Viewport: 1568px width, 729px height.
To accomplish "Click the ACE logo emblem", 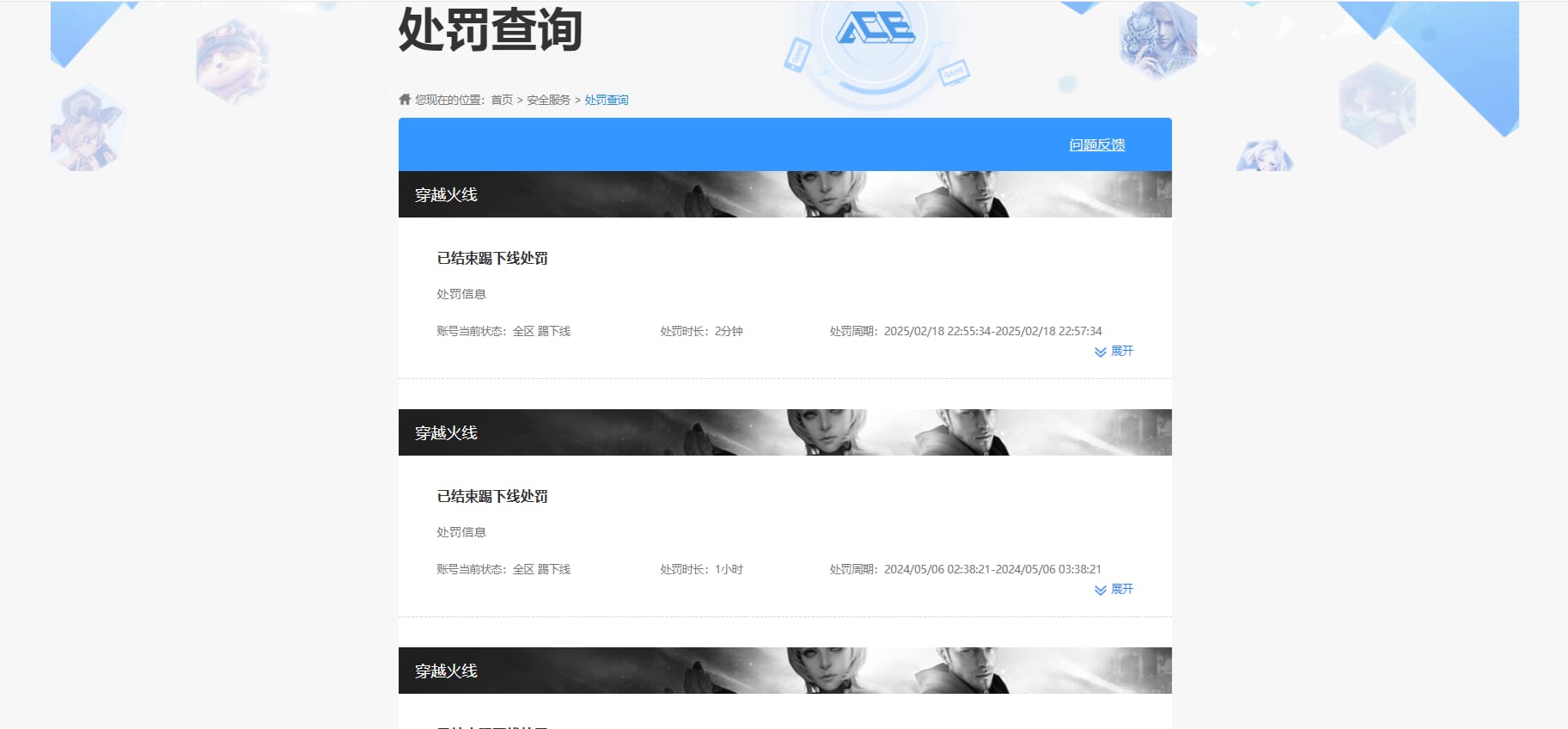I will point(876,30).
